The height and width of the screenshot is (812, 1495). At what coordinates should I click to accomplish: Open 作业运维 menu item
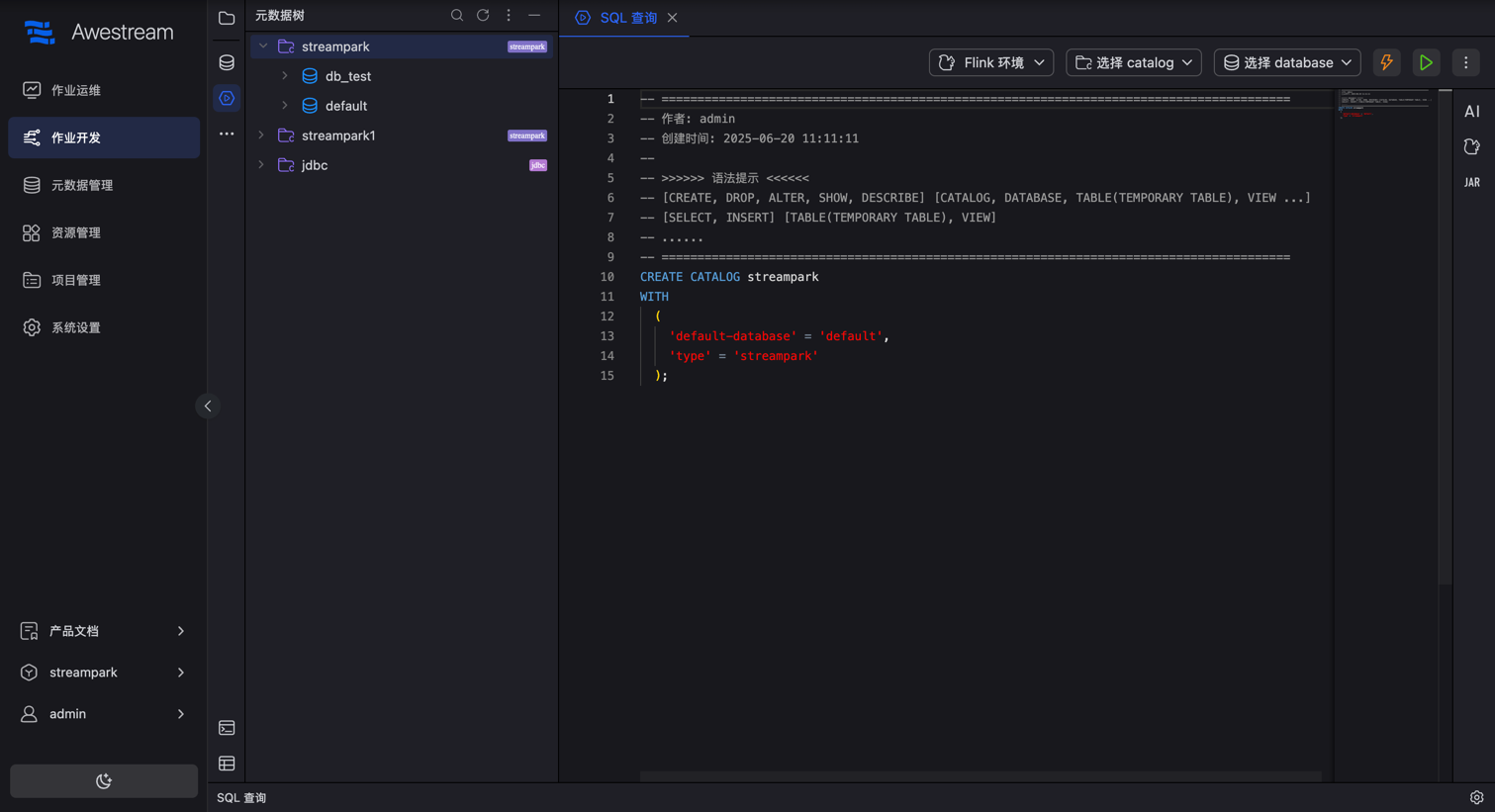(76, 90)
